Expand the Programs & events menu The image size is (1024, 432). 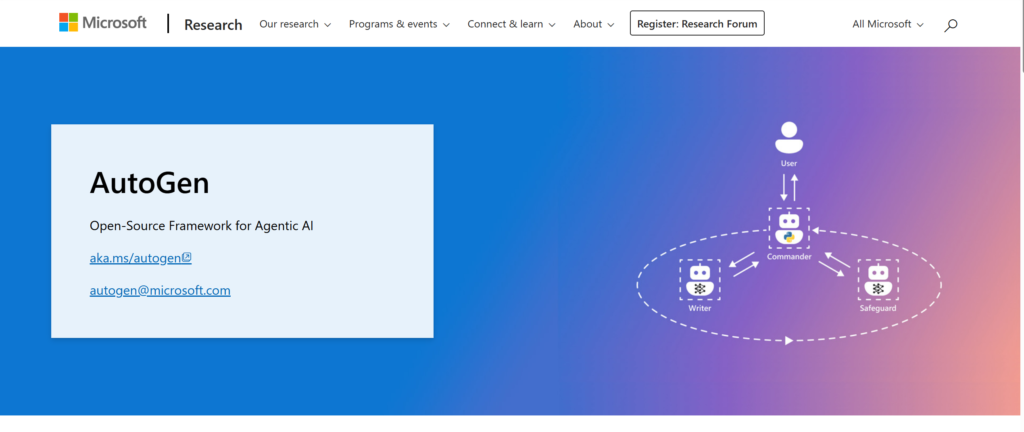coord(399,24)
